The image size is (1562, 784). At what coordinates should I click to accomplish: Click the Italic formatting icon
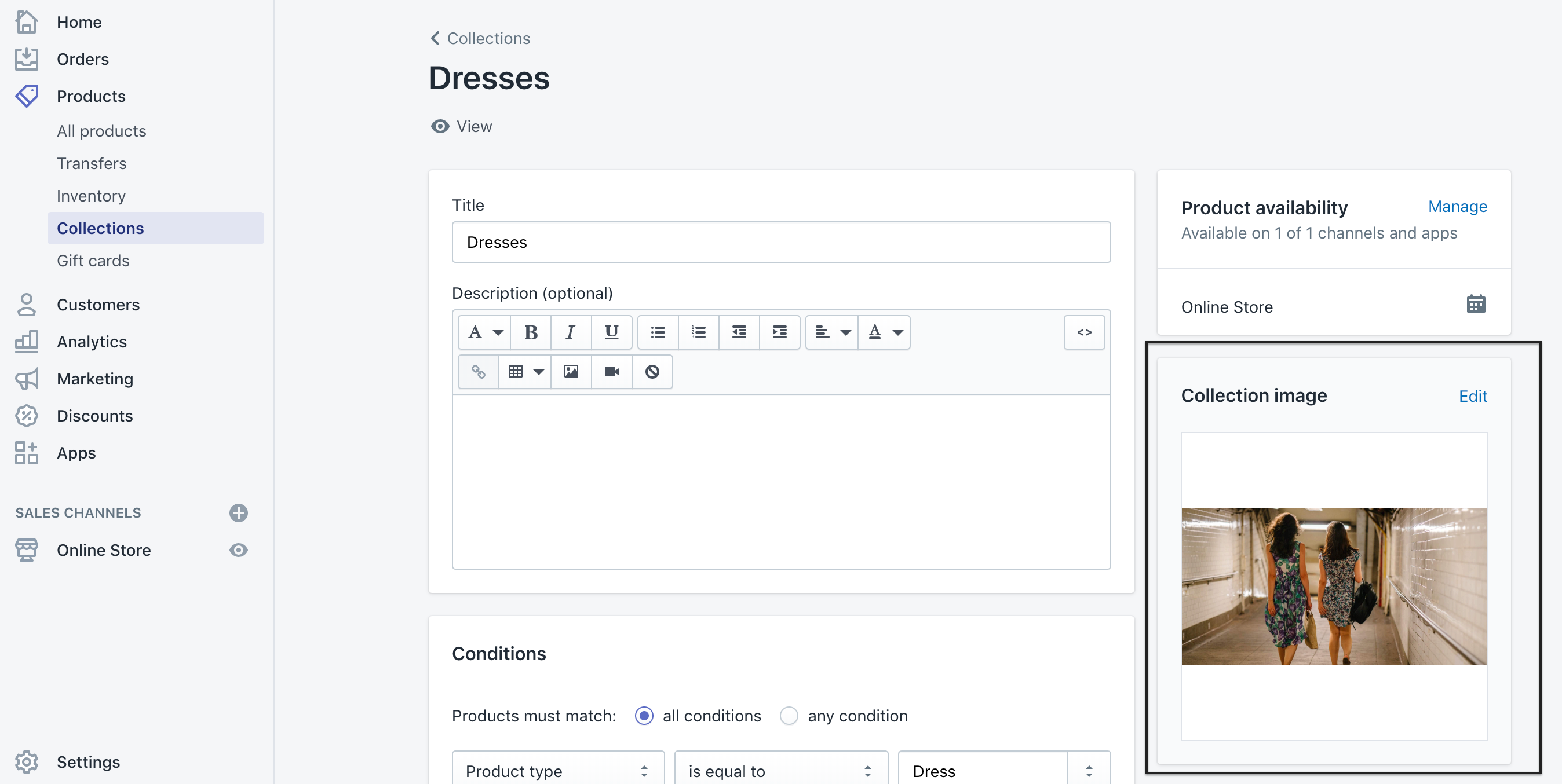tap(570, 332)
